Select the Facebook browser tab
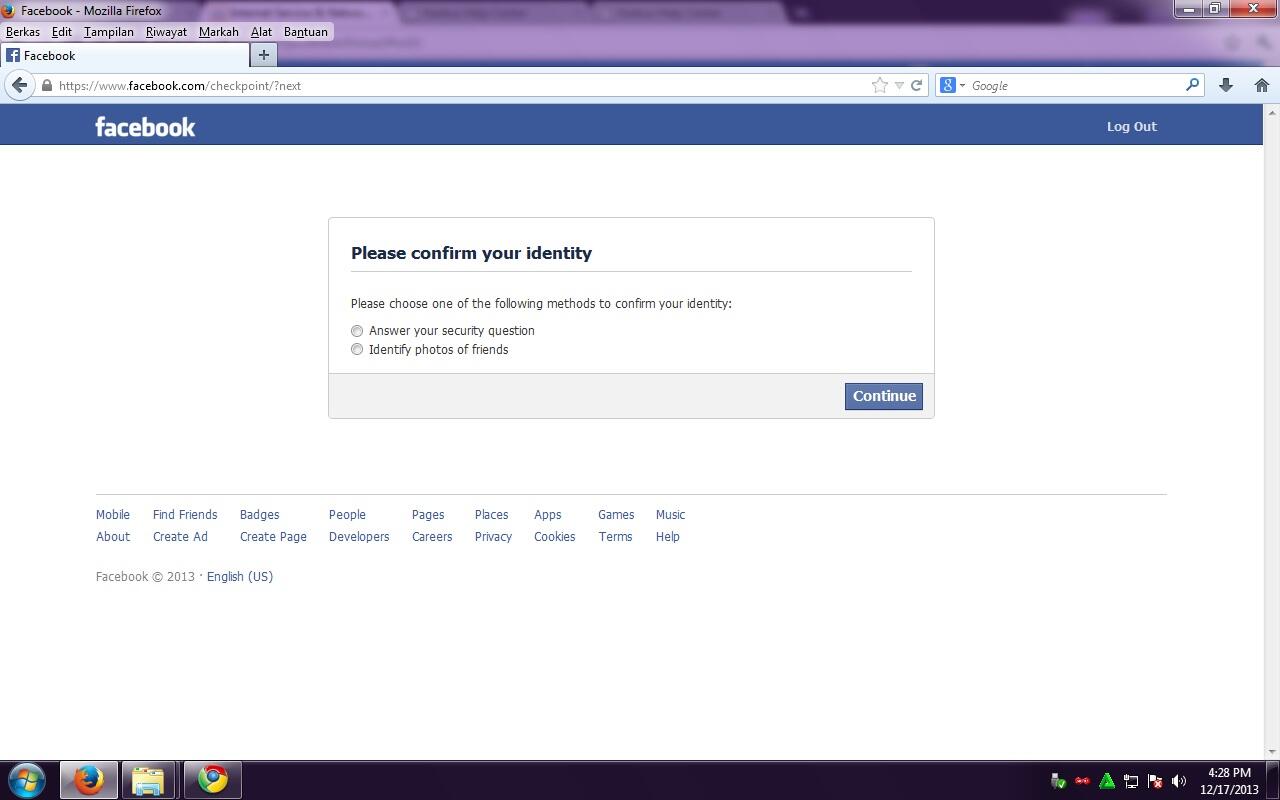Viewport: 1280px width, 800px height. point(124,55)
